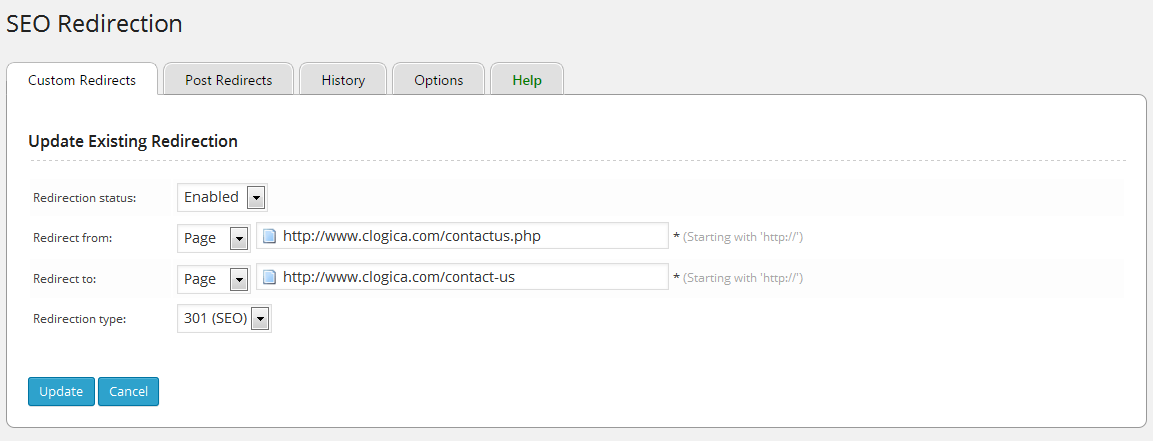Open the History tab

[x=343, y=80]
